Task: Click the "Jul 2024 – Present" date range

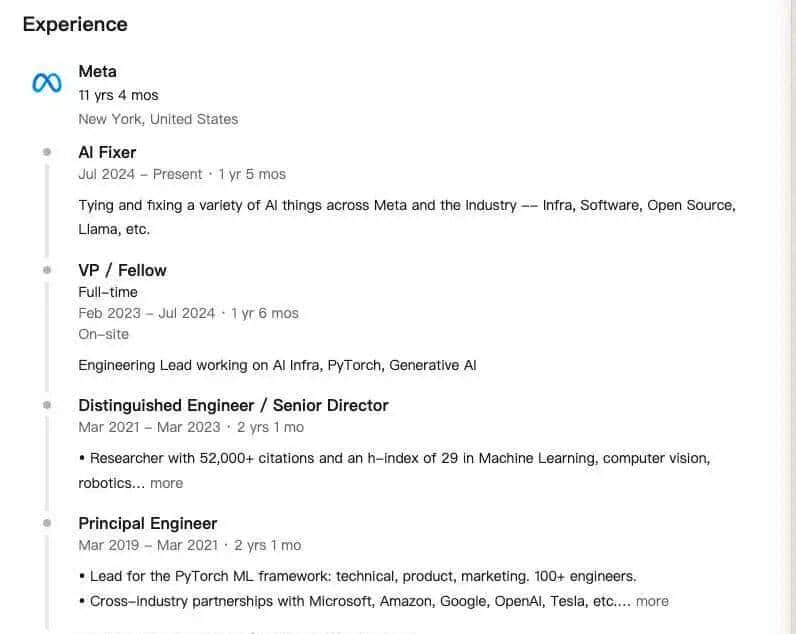Action: (140, 174)
